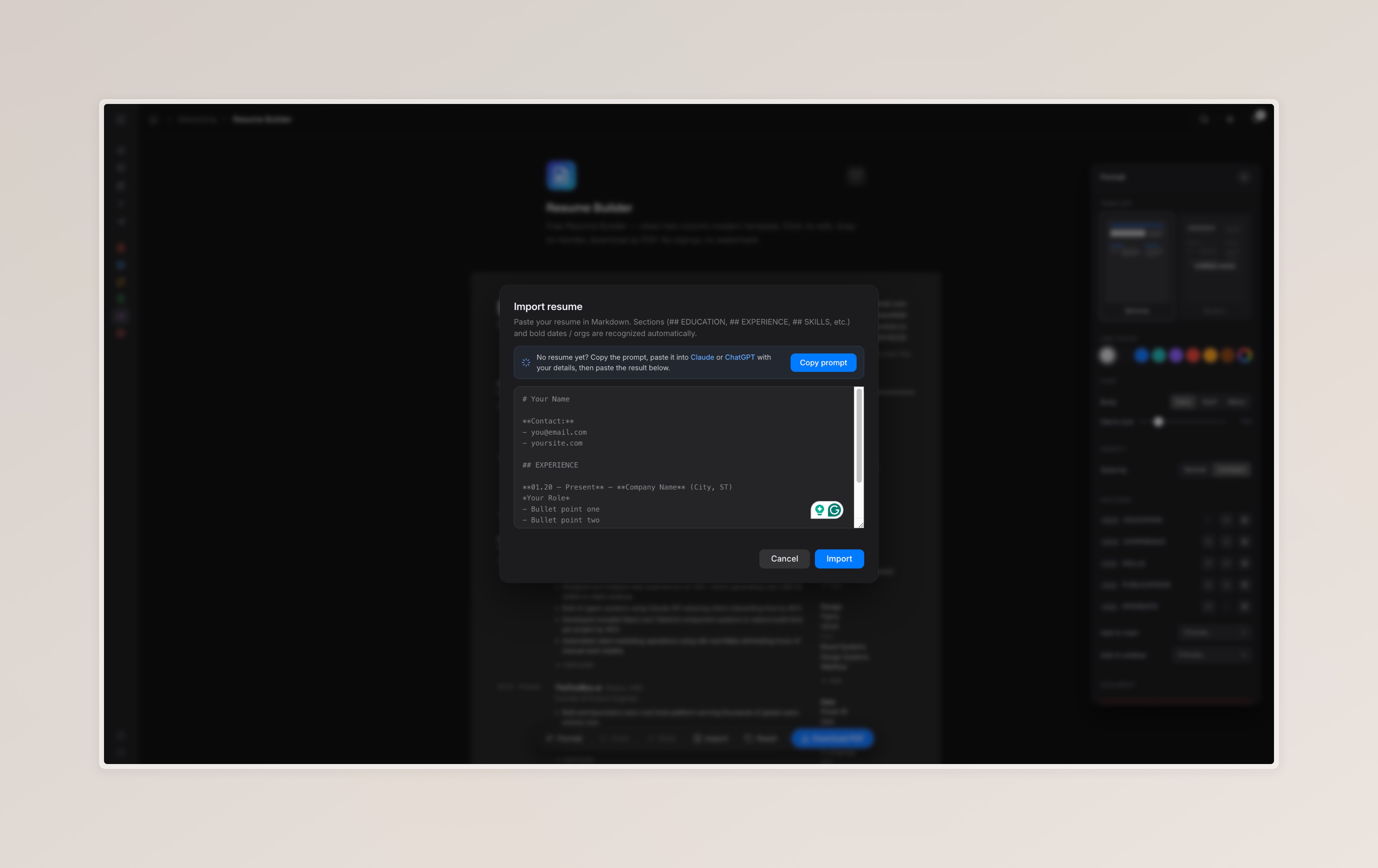The image size is (1378, 868).
Task: Click the textarea vertical scrollbar thumb
Action: coord(859,435)
